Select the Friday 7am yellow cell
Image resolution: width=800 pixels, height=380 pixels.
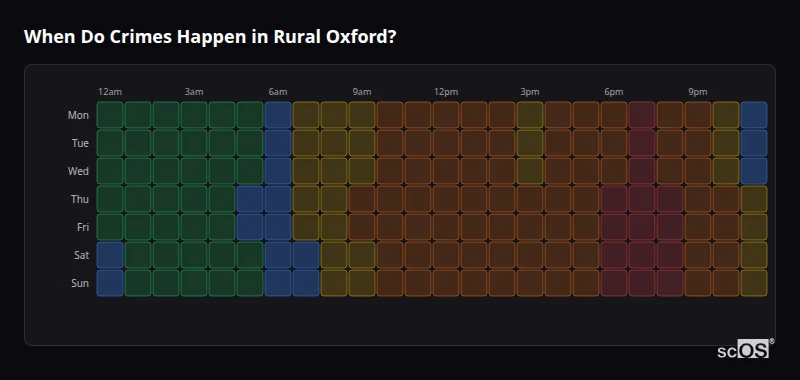coord(306,227)
